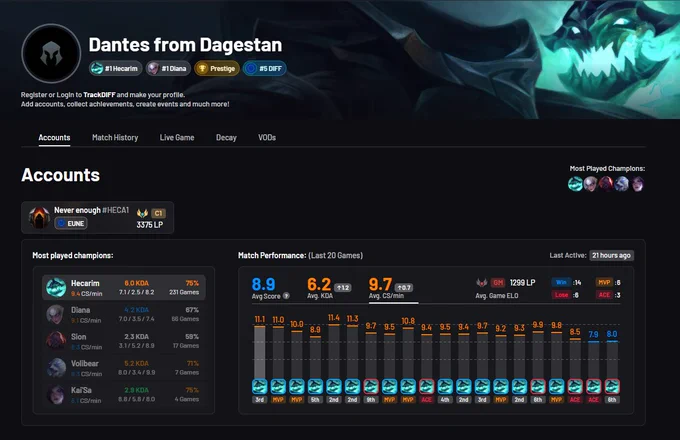Click the Hecarim icon under the 11.1 bar
This screenshot has width=680, height=440.
coord(259,386)
